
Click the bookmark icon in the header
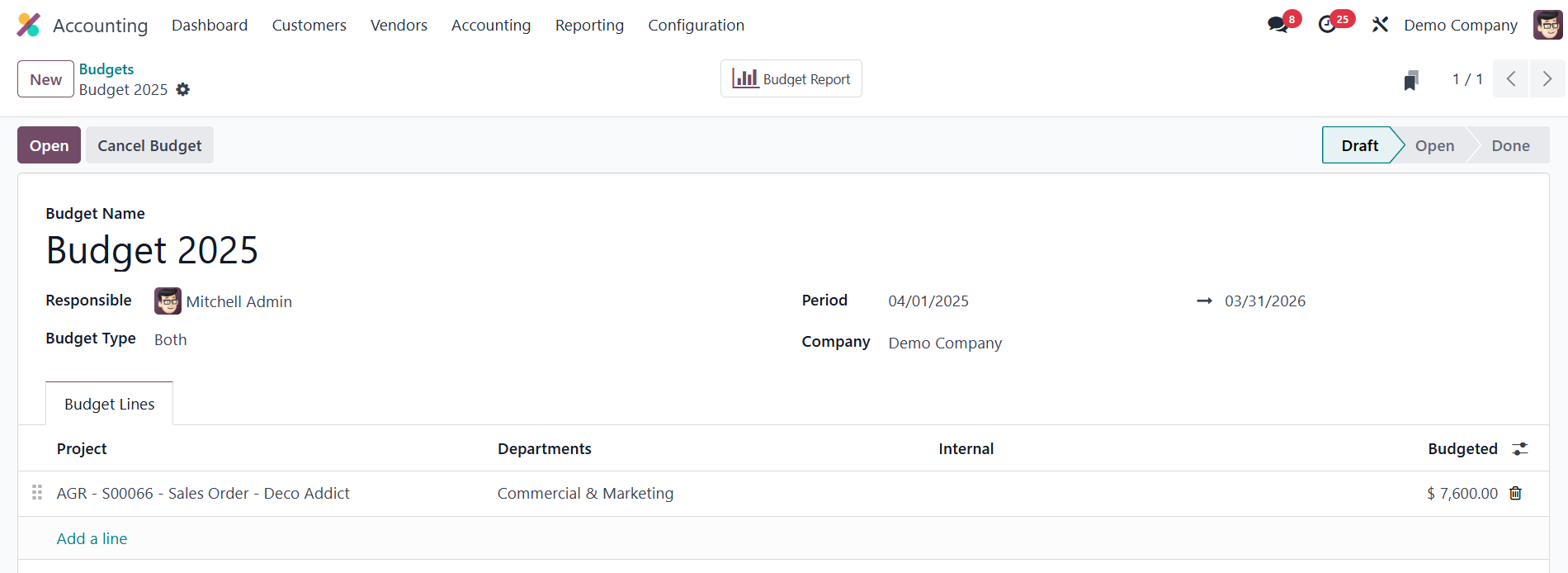[x=1411, y=80]
